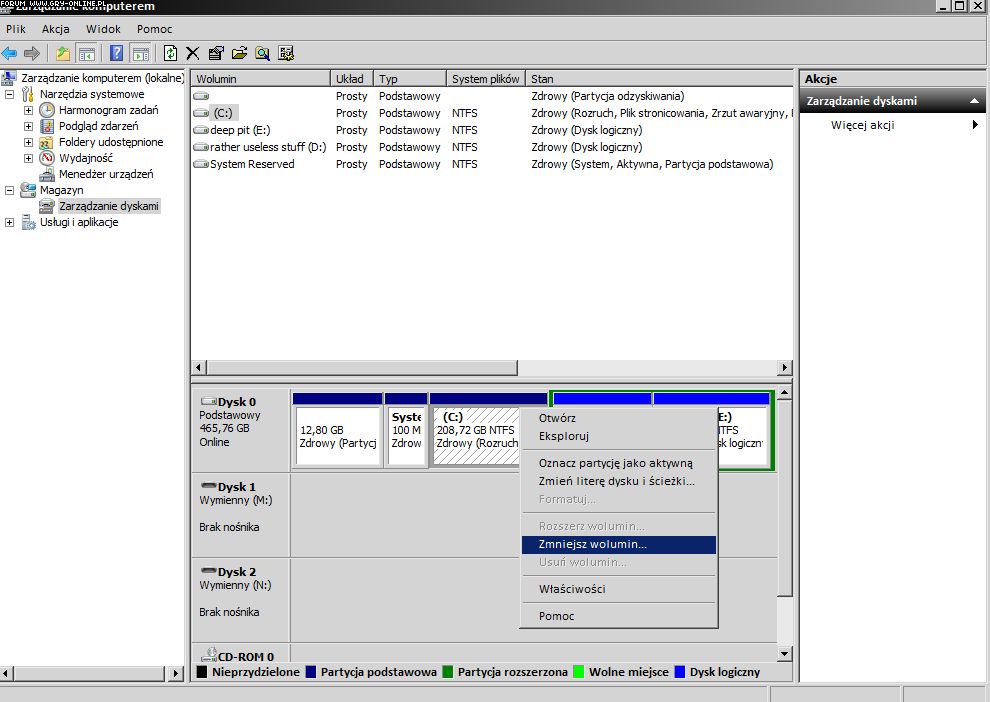
Task: Collapse the Zarządzanie dyskami actions section
Action: pos(974,101)
